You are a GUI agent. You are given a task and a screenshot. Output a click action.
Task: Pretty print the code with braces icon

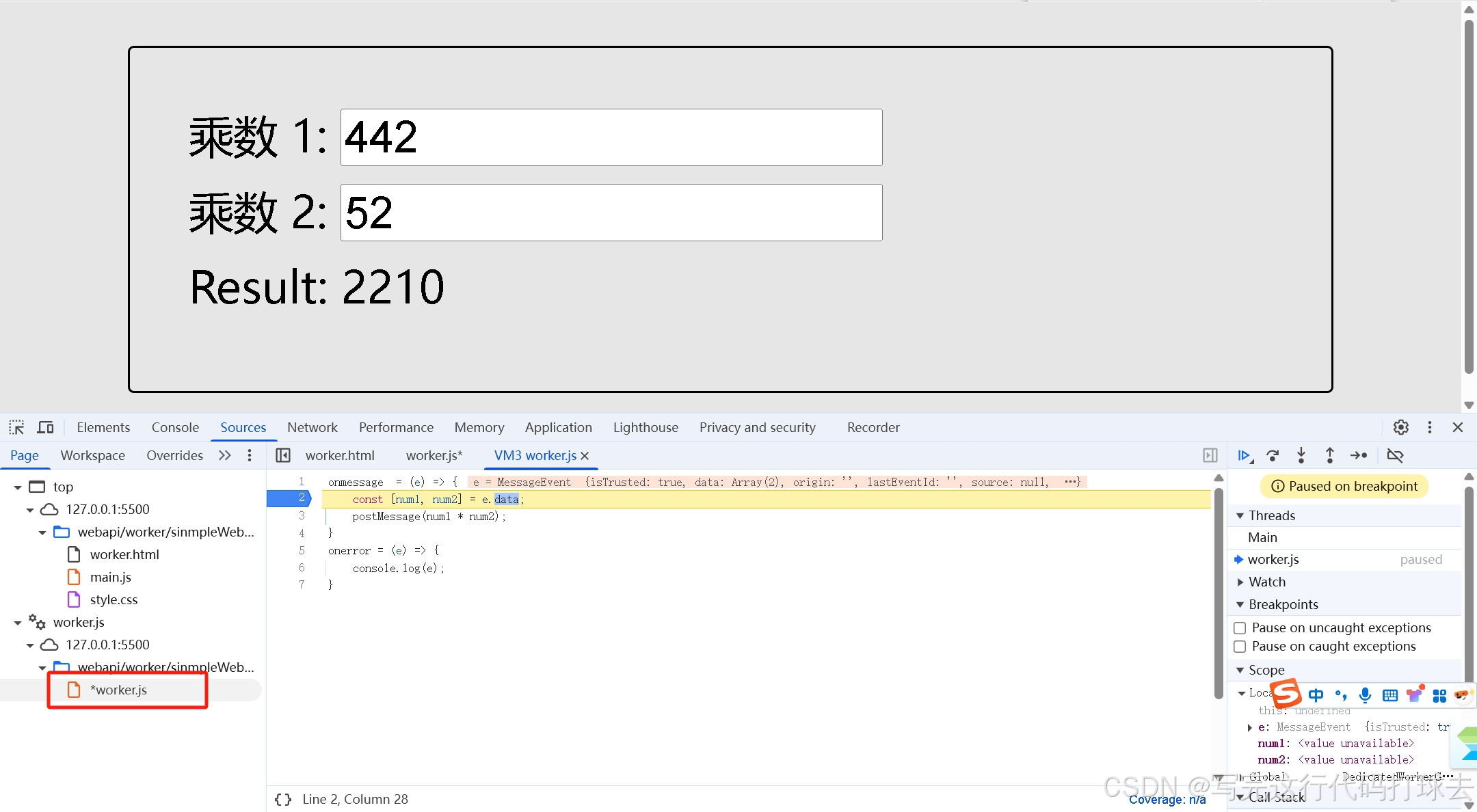click(283, 799)
